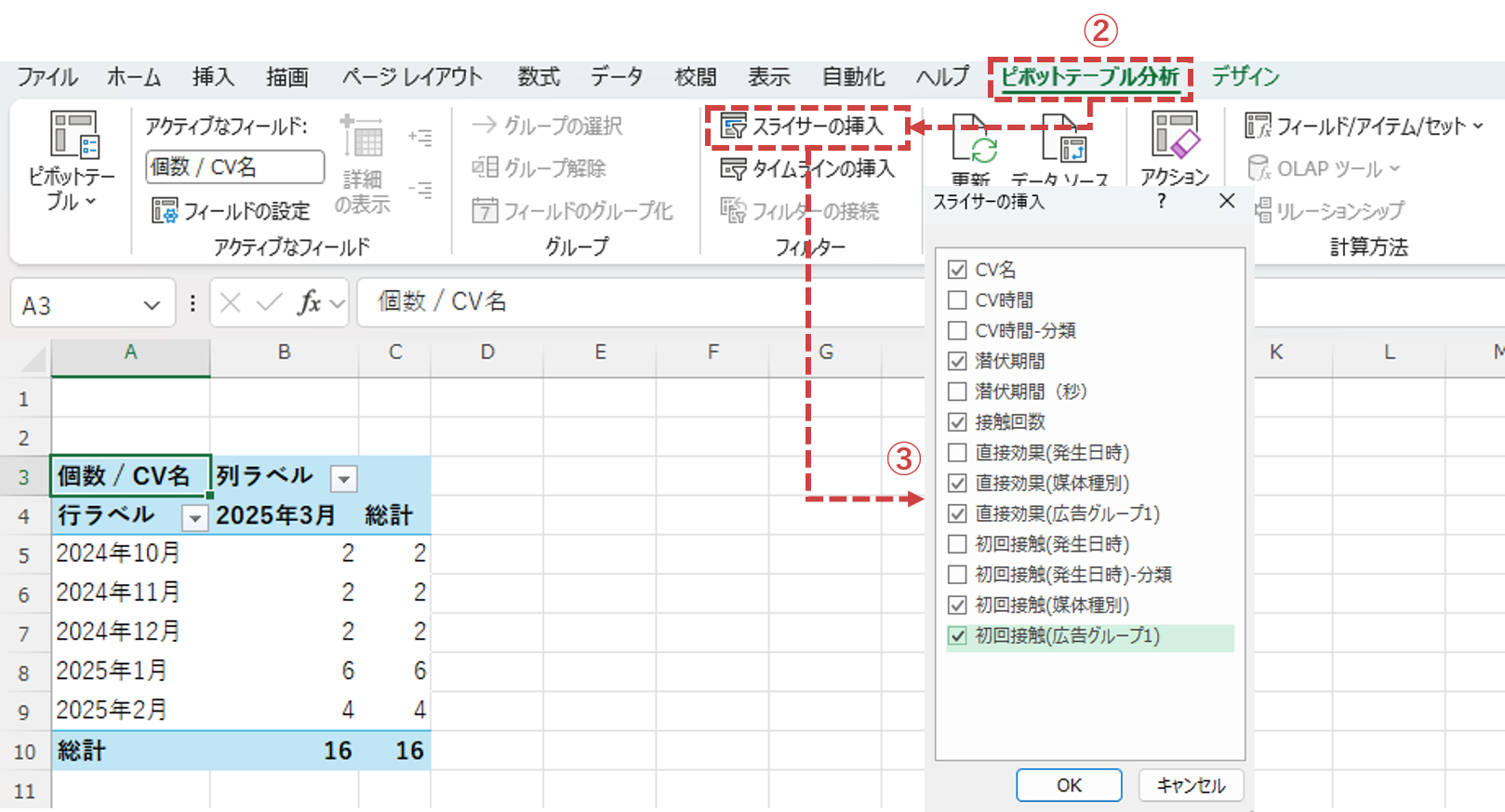Click the 詳細の表示 drill-down icon
This screenshot has width=1505, height=812.
[x=362, y=138]
